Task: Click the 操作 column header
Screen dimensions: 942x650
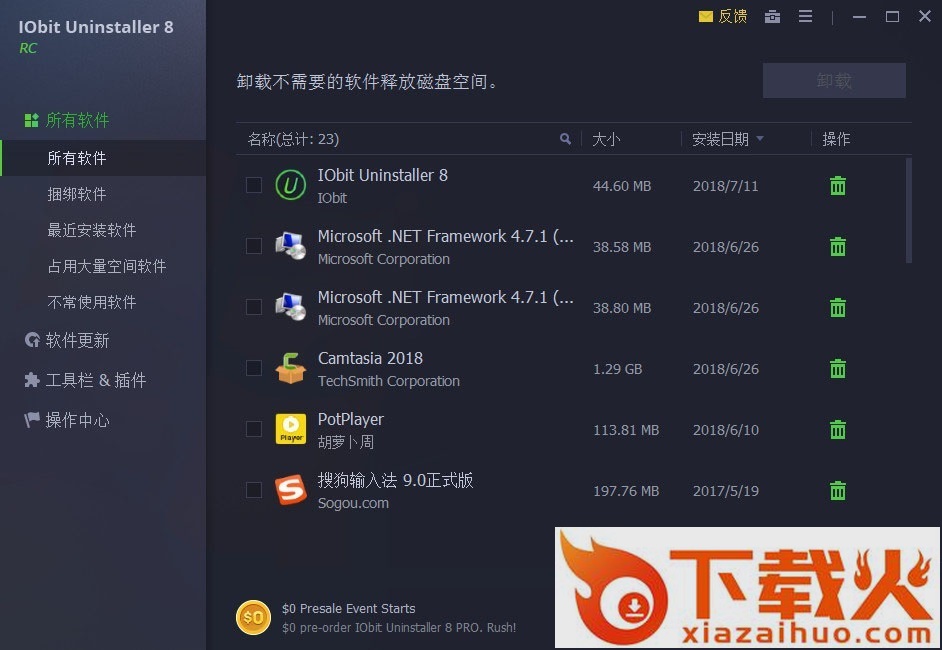Action: pyautogui.click(x=836, y=139)
